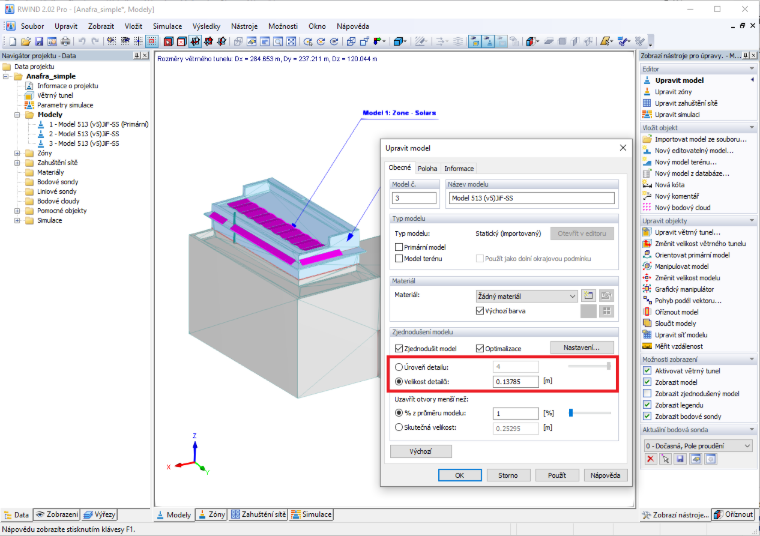
Task: Click the Výchozí button
Action: tap(421, 451)
